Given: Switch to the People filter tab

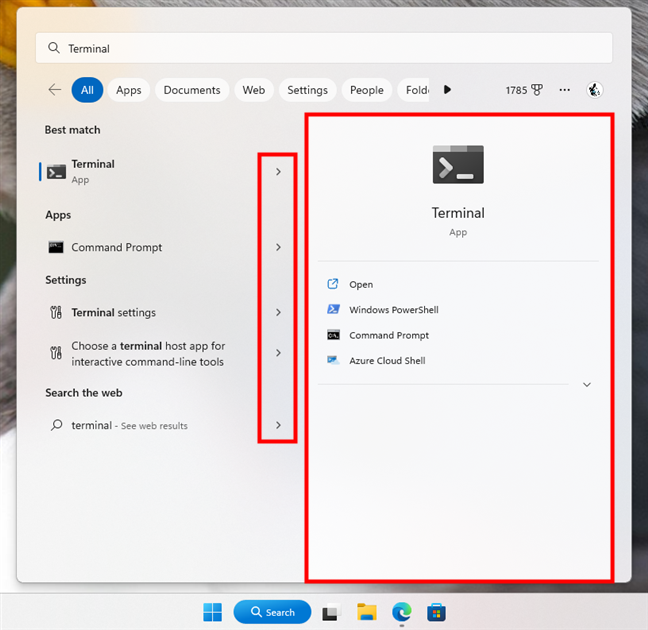Looking at the screenshot, I should point(367,90).
